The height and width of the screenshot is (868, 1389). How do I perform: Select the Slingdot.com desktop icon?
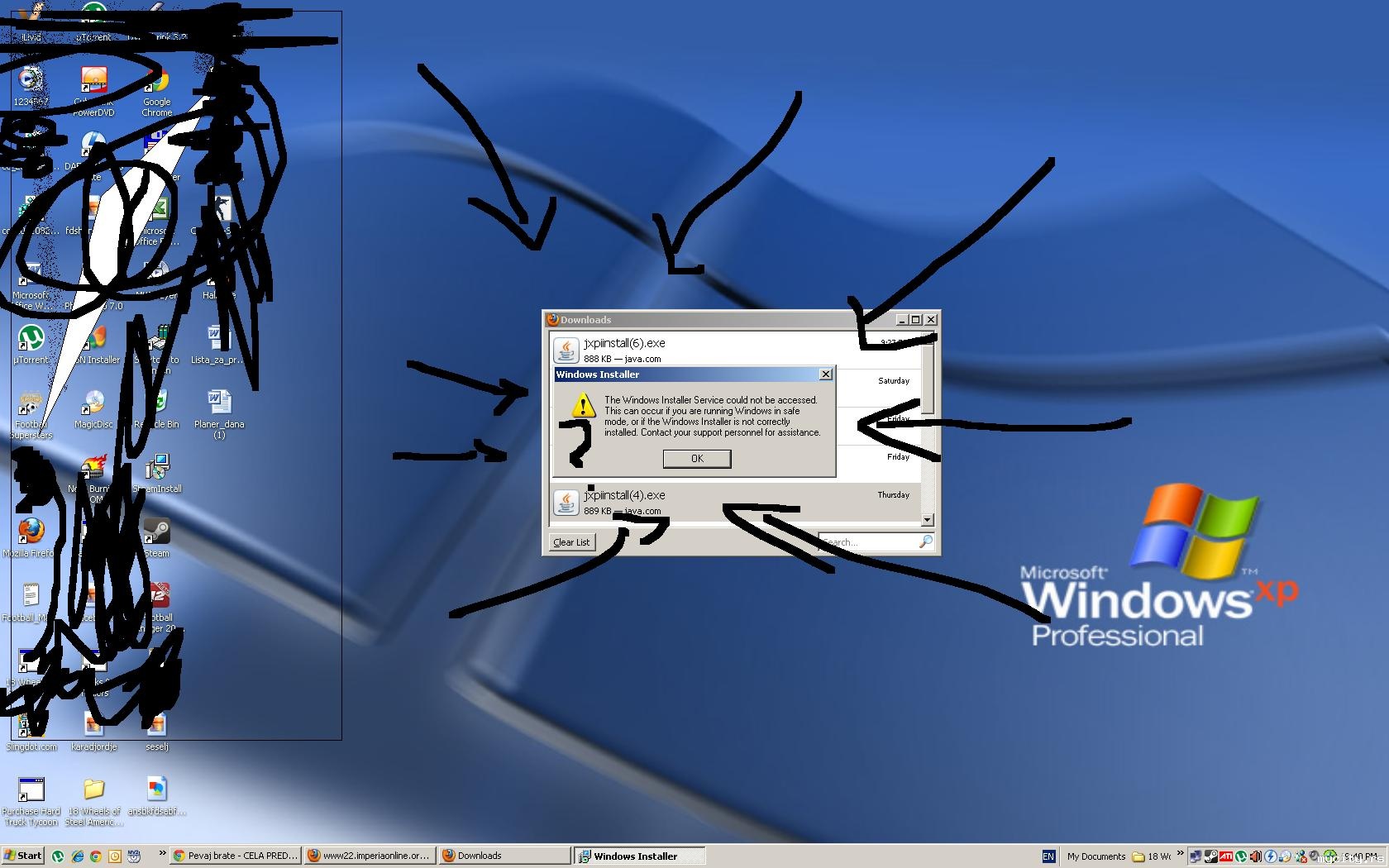coord(31,732)
